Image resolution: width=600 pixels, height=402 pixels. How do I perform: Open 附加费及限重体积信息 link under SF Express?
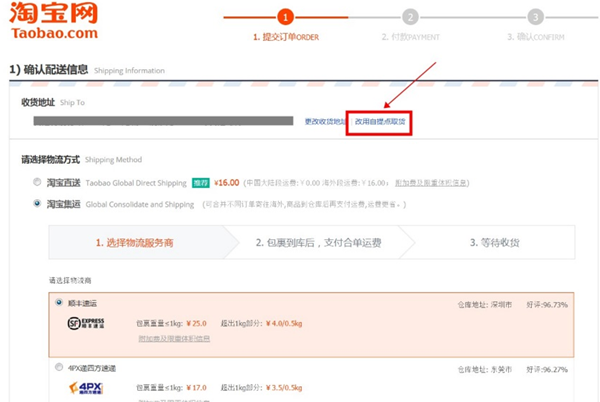click(174, 339)
